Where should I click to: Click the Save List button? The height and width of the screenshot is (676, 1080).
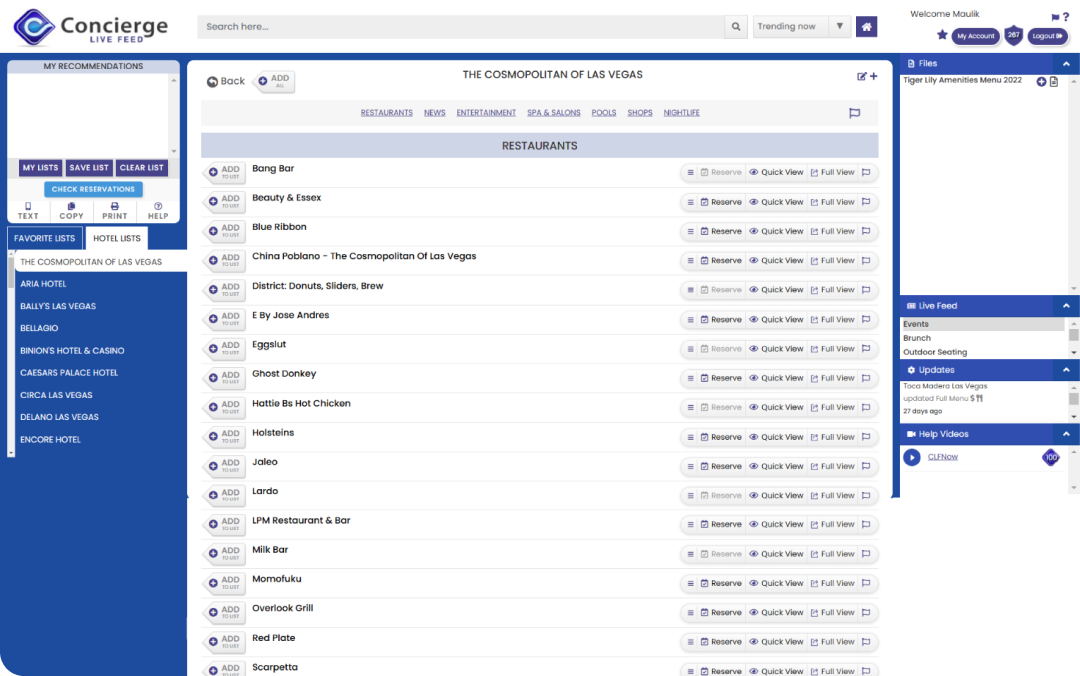click(x=89, y=167)
